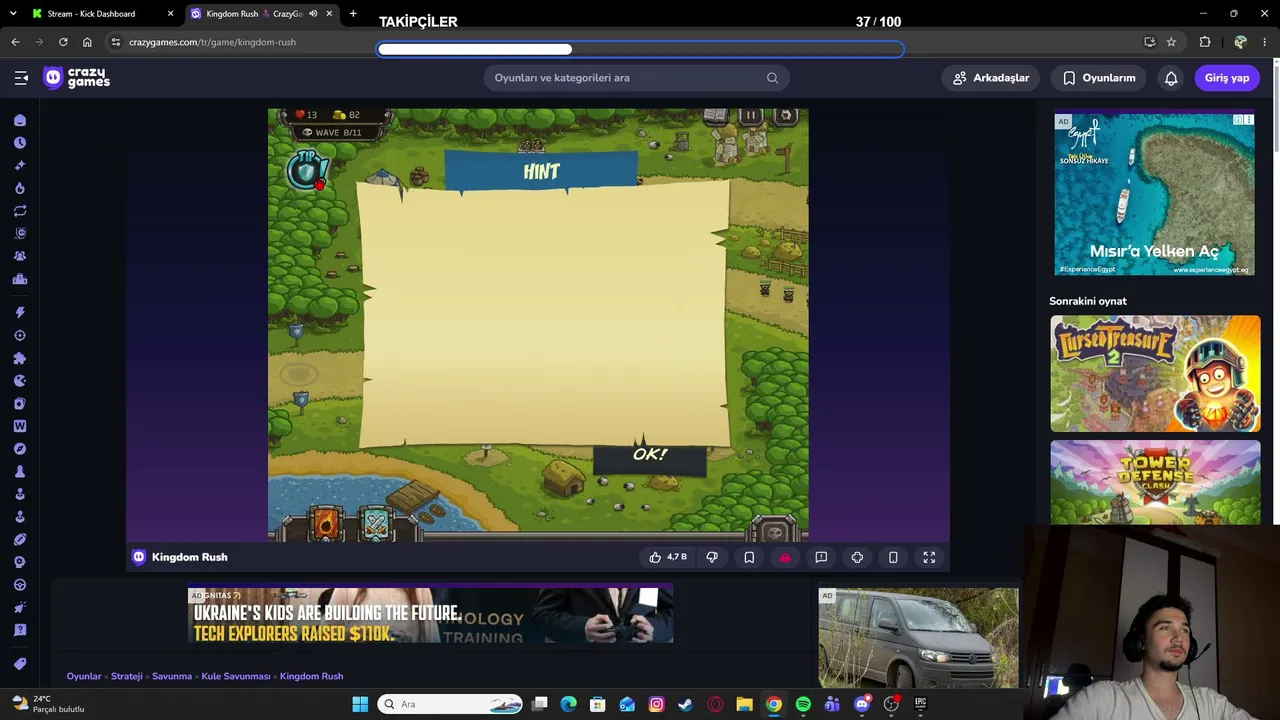The image size is (1280, 720).
Task: Open the in-game encyclopedia book
Action: click(x=715, y=116)
